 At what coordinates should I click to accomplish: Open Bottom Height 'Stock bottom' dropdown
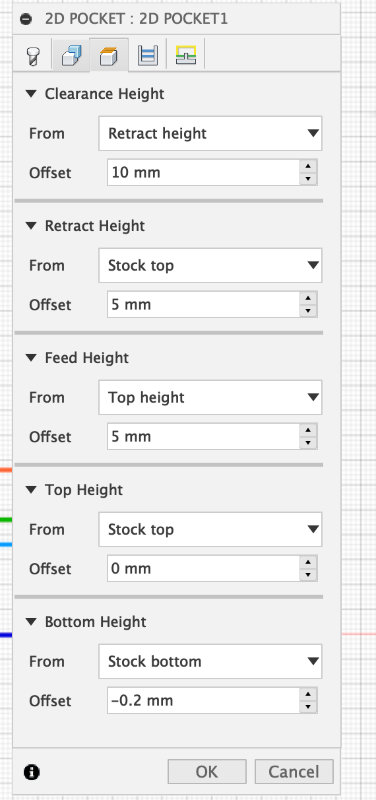(x=210, y=661)
